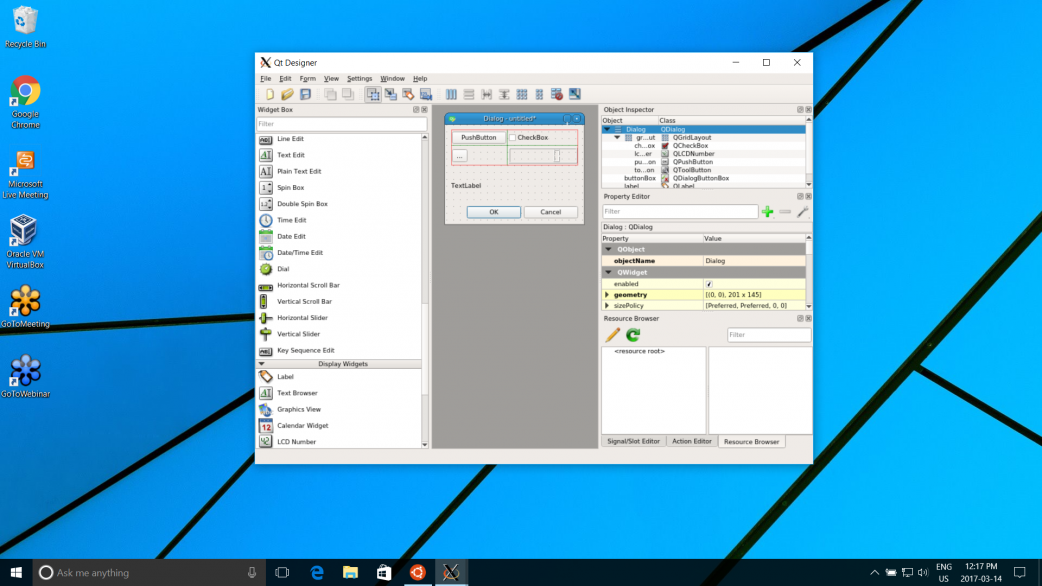Switch to the Signal/Slot Editor tab

[633, 441]
